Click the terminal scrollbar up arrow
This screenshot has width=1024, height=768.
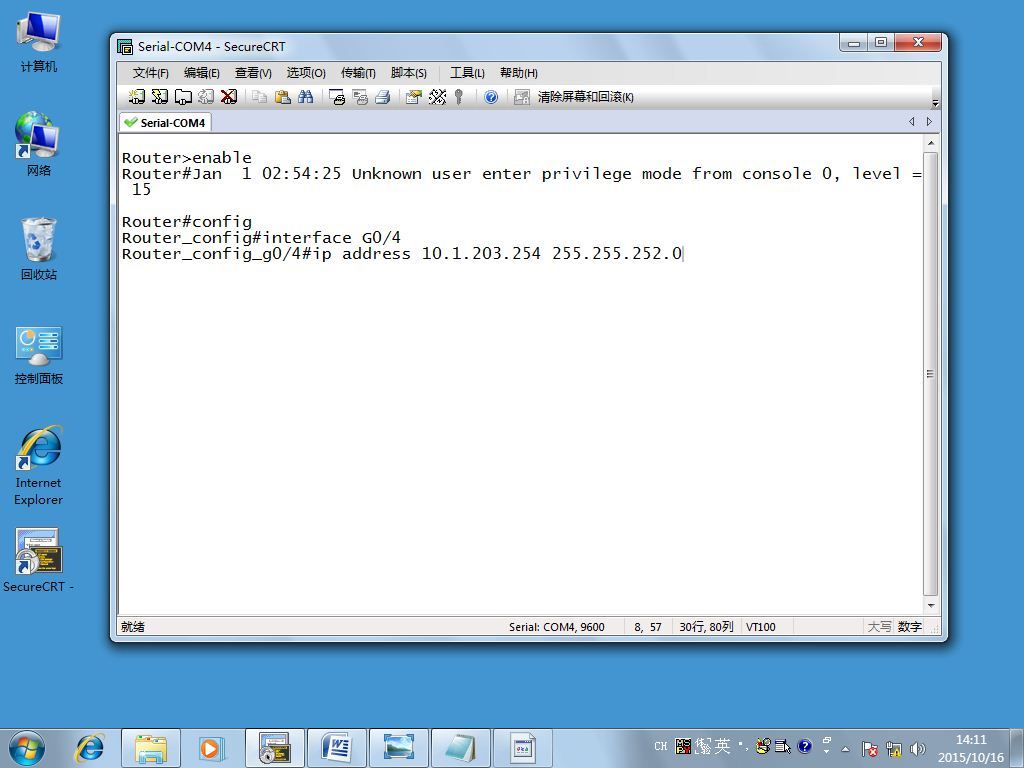tap(931, 143)
